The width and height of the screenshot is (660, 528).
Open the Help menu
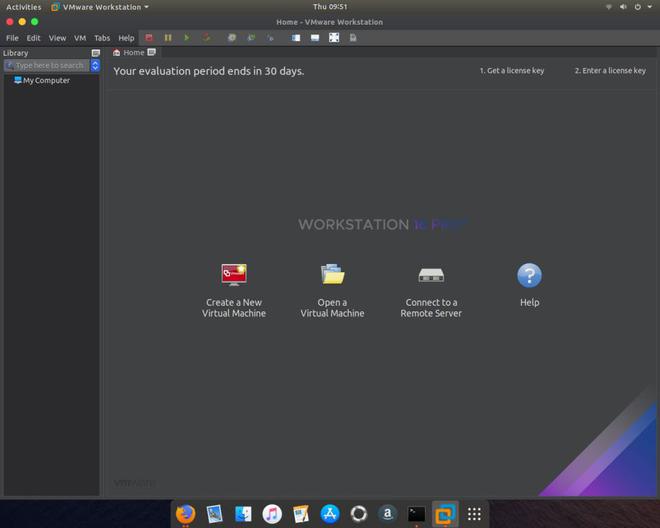[x=126, y=38]
